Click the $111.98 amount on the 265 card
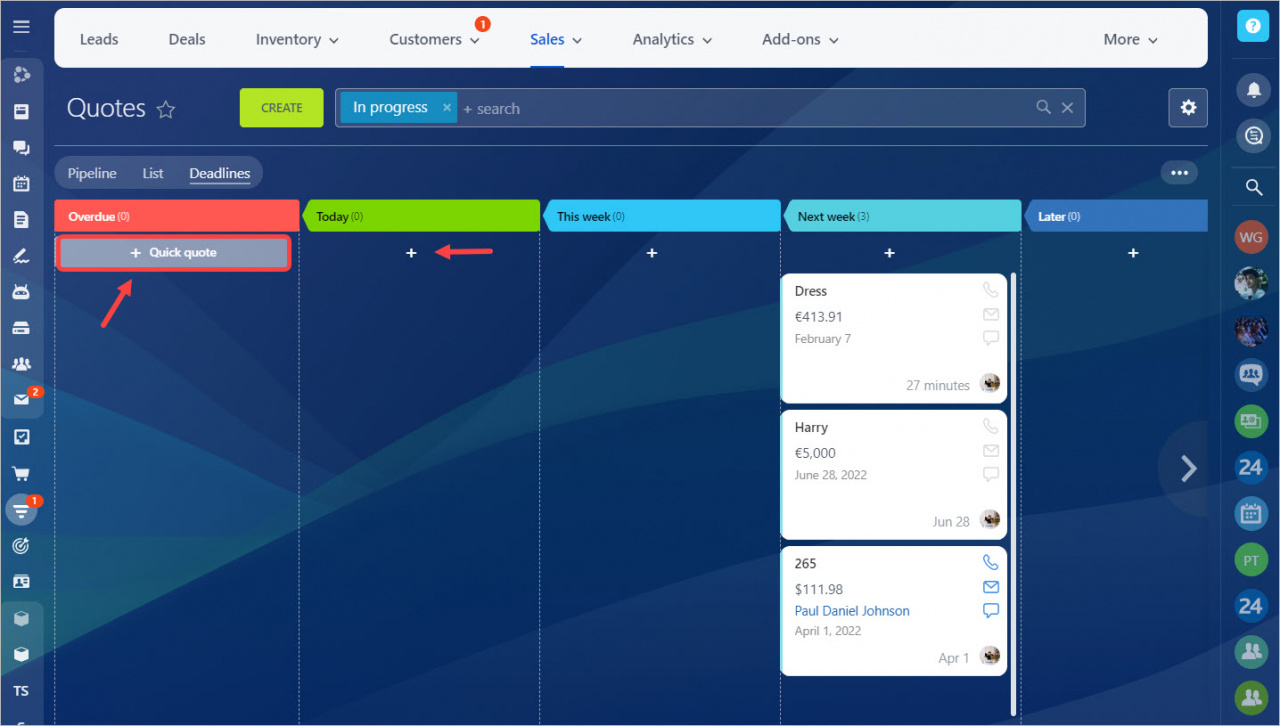Viewport: 1280px width, 726px height. pos(819,589)
